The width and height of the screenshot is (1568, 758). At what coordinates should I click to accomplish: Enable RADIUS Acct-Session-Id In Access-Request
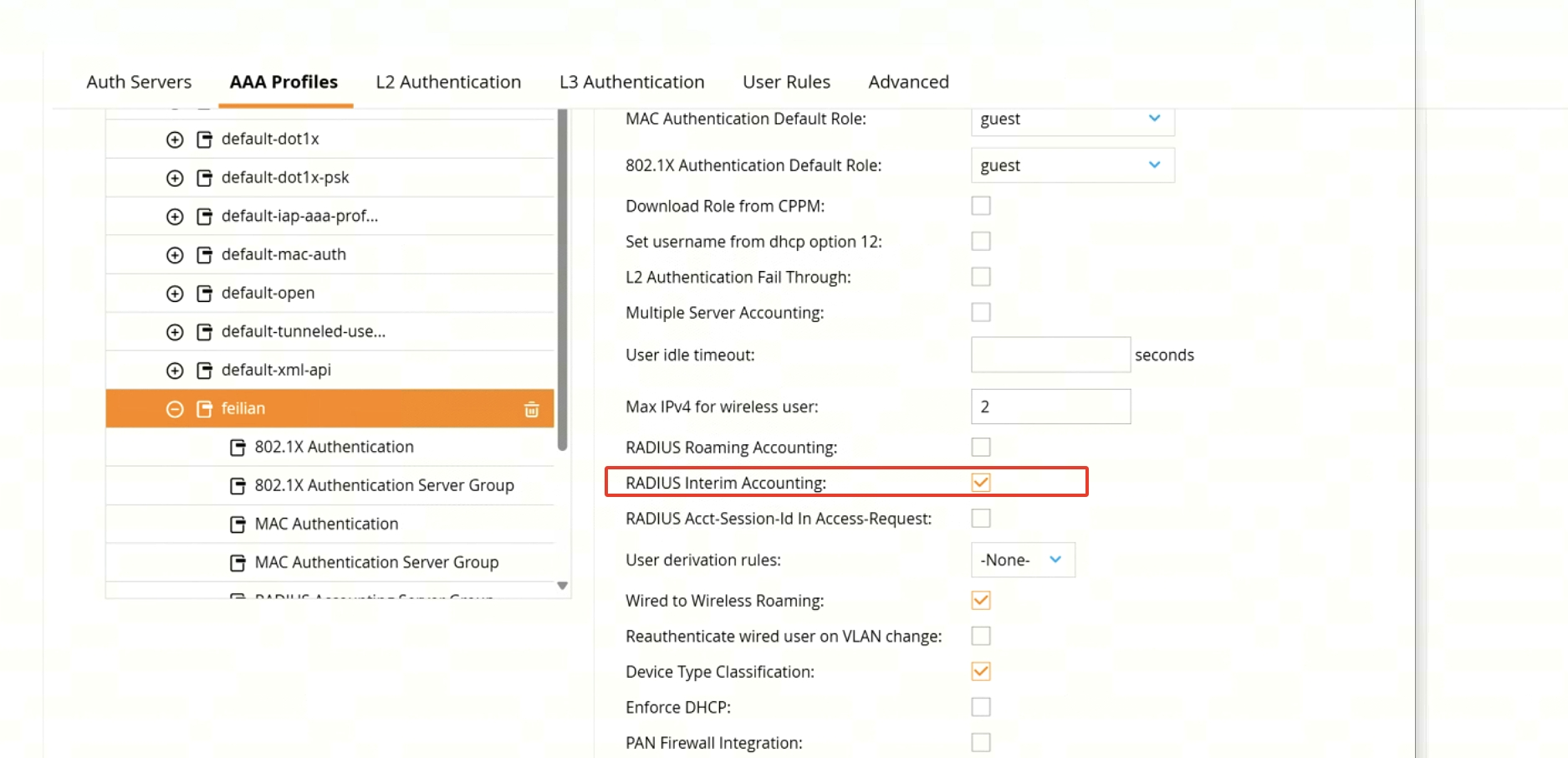(x=981, y=518)
